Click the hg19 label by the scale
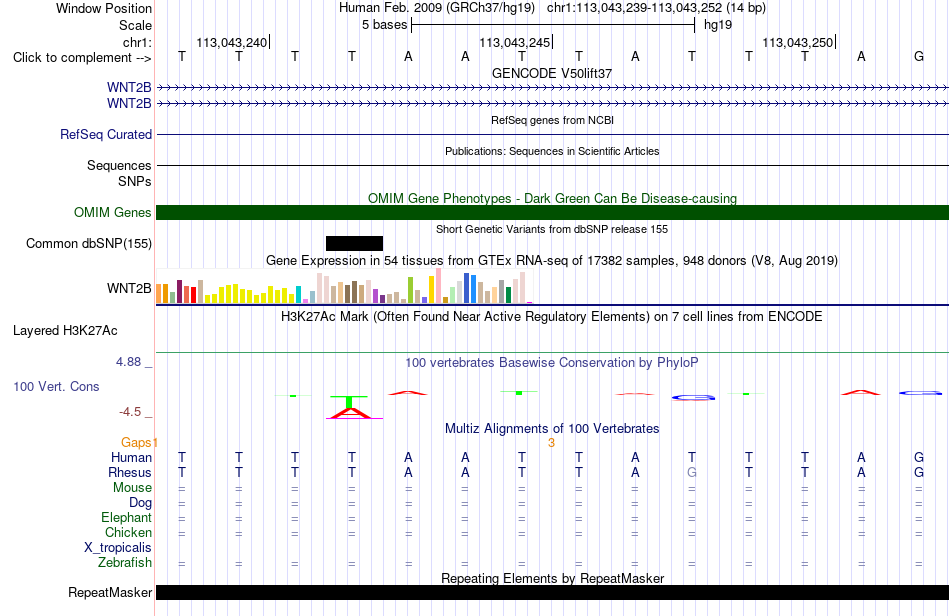The image size is (950, 616). [718, 25]
